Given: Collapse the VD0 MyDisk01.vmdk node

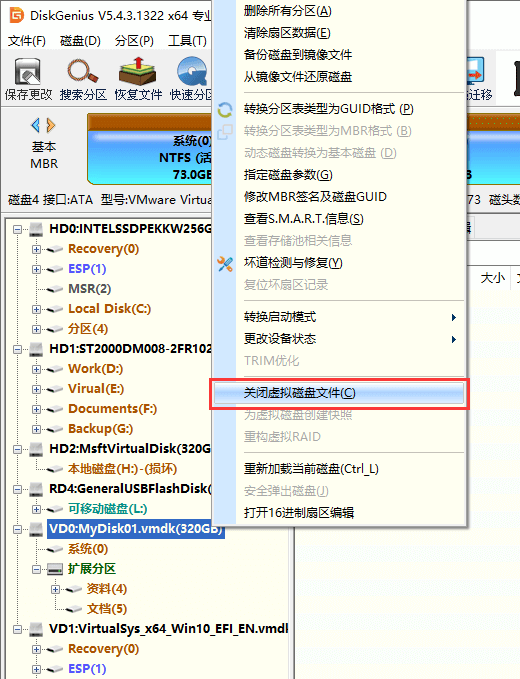Looking at the screenshot, I should pos(17,529).
